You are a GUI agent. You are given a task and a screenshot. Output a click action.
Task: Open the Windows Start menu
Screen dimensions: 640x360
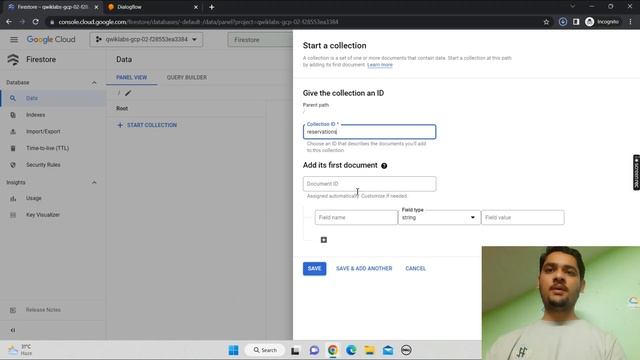point(233,350)
